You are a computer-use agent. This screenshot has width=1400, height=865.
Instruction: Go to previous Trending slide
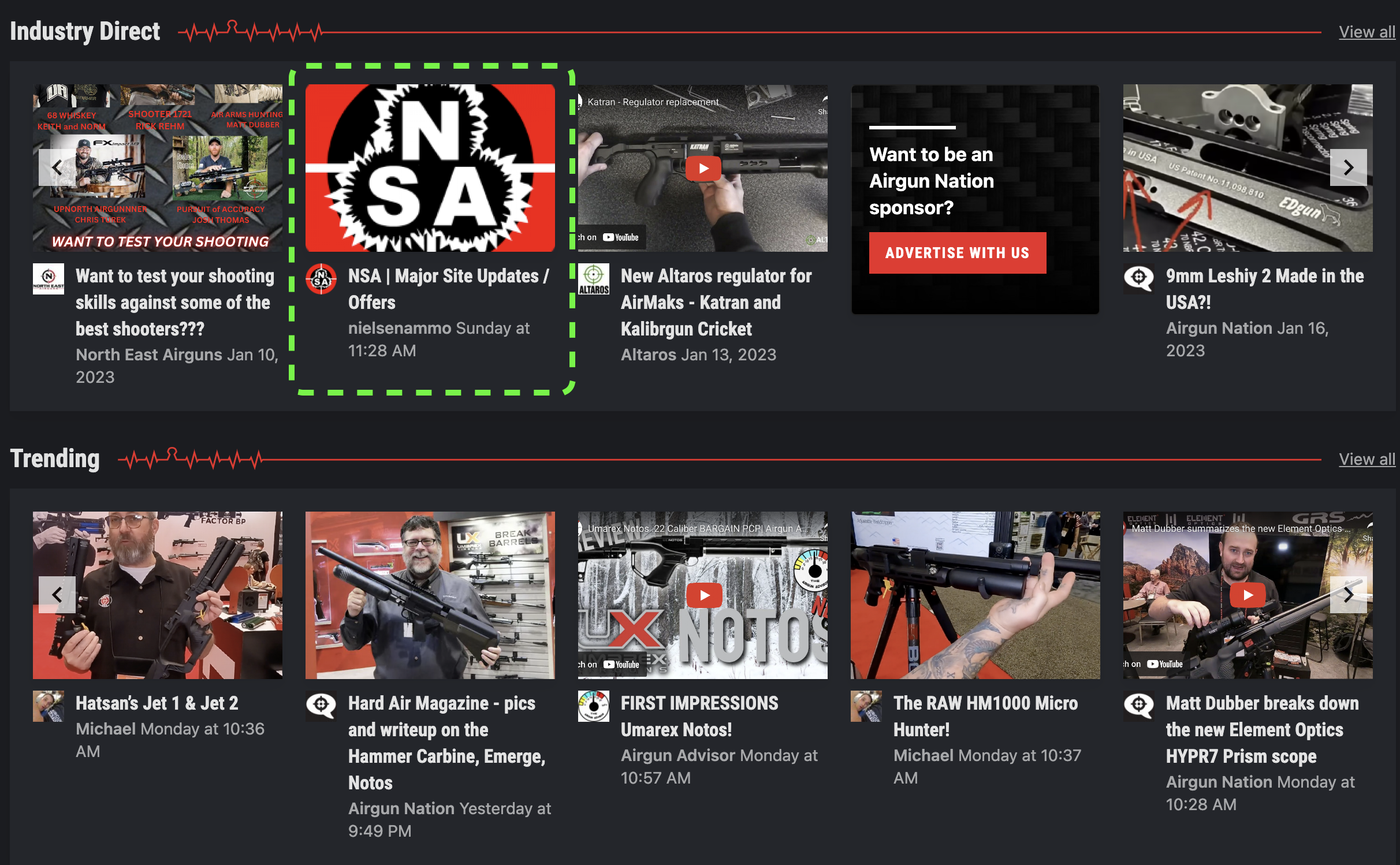(57, 595)
